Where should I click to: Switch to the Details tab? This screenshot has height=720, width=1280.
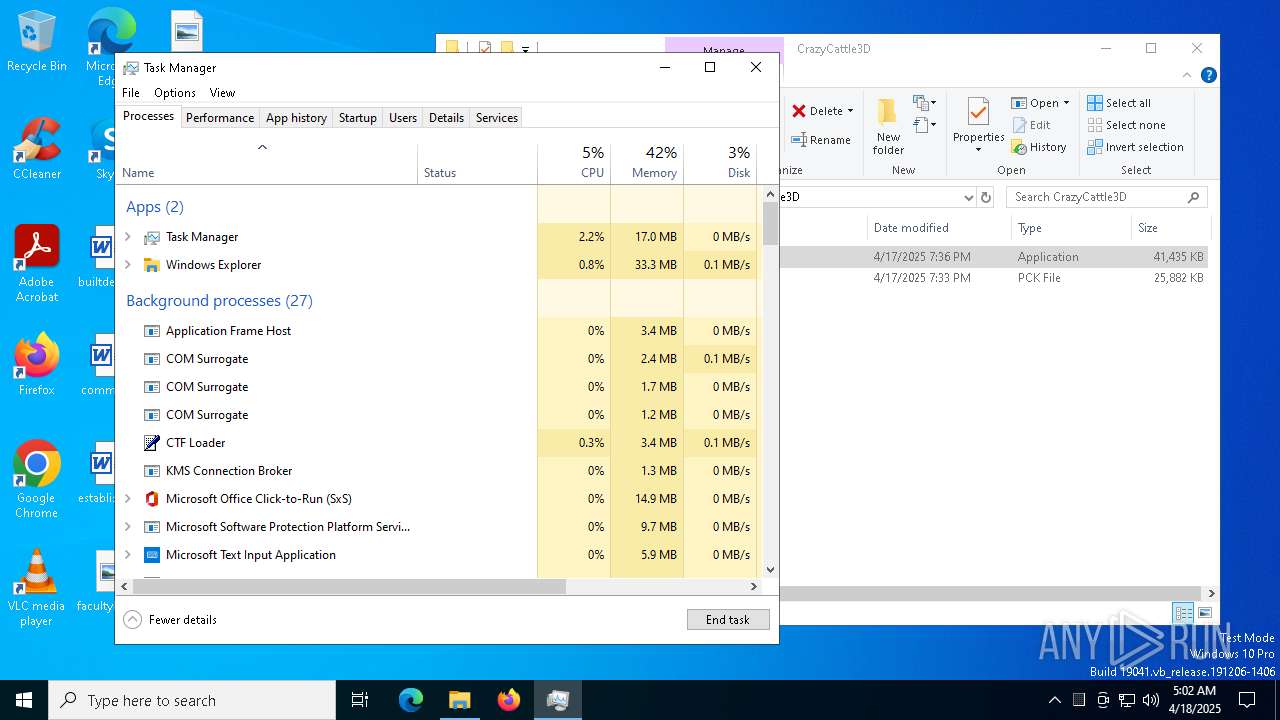(x=446, y=118)
